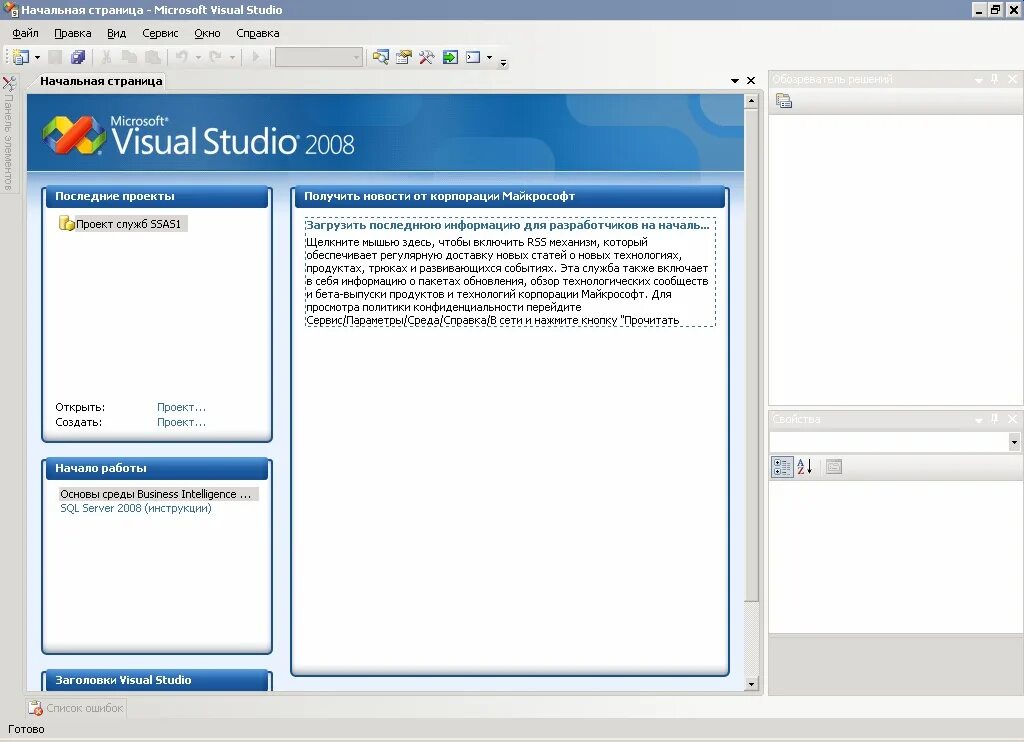Click the Property Pages icon in Свойства panel
1024x742 pixels.
point(834,467)
